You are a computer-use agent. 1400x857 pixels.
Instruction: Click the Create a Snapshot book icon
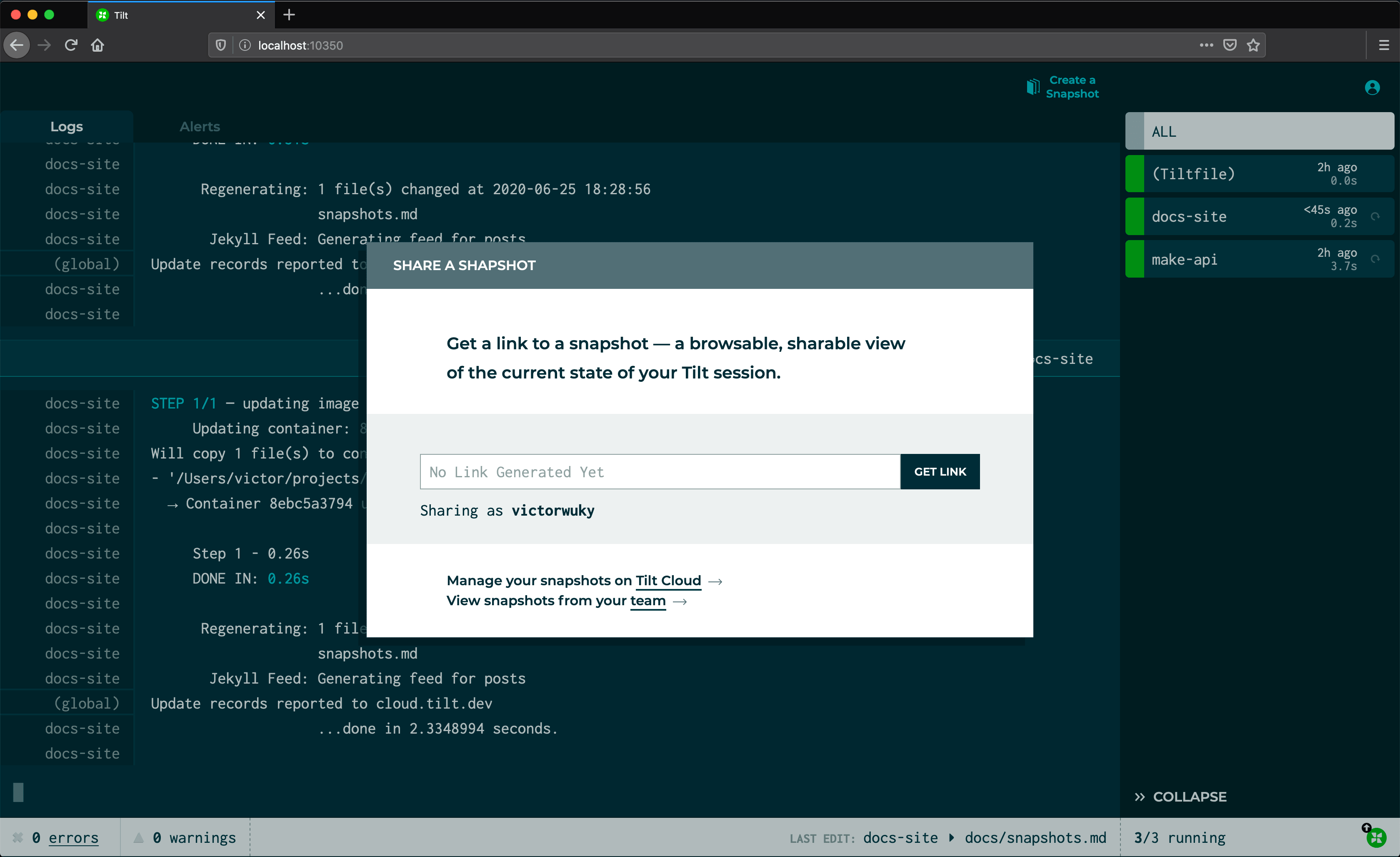(x=1033, y=87)
